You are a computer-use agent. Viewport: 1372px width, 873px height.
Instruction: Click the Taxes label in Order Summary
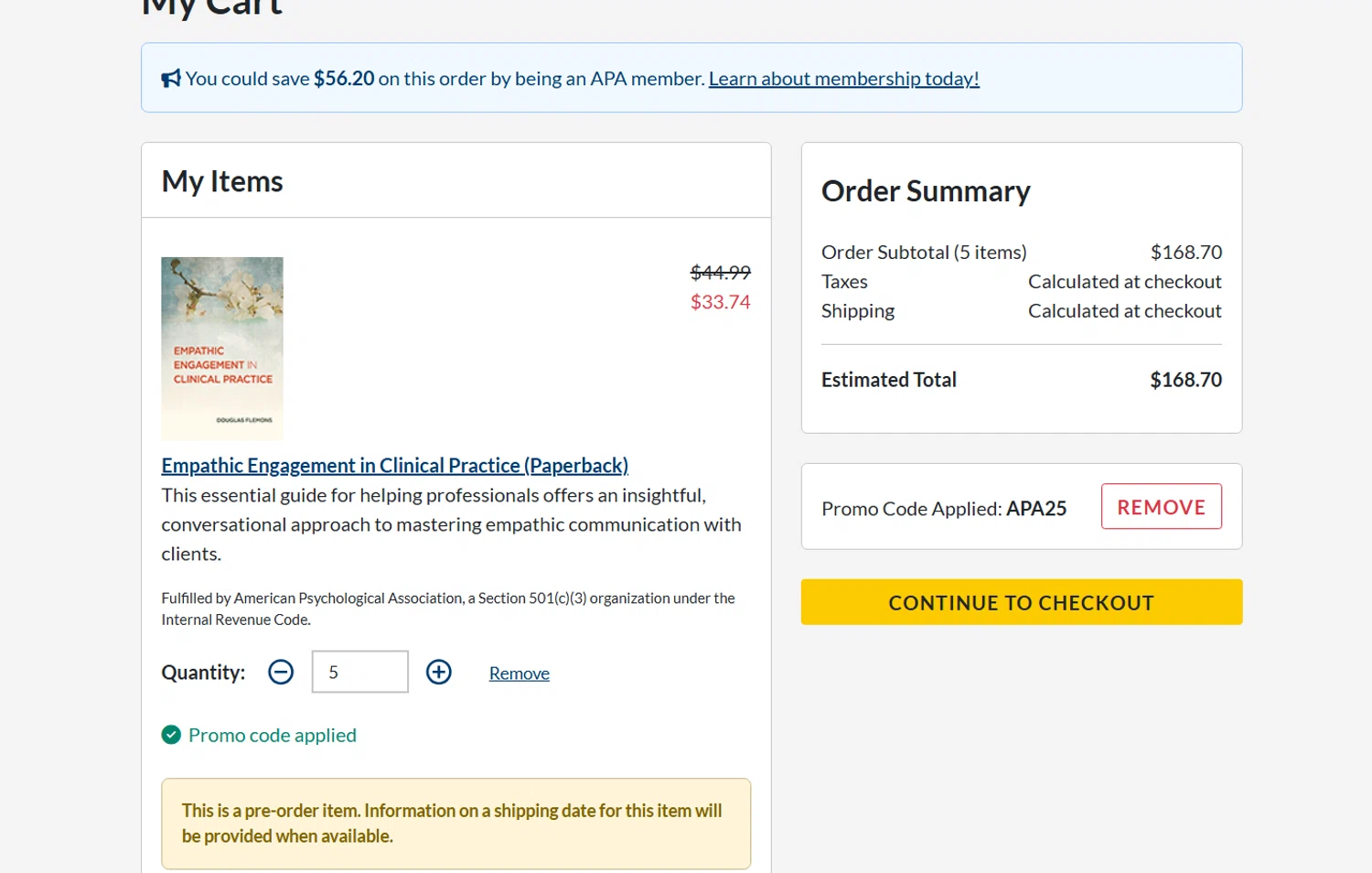click(844, 282)
